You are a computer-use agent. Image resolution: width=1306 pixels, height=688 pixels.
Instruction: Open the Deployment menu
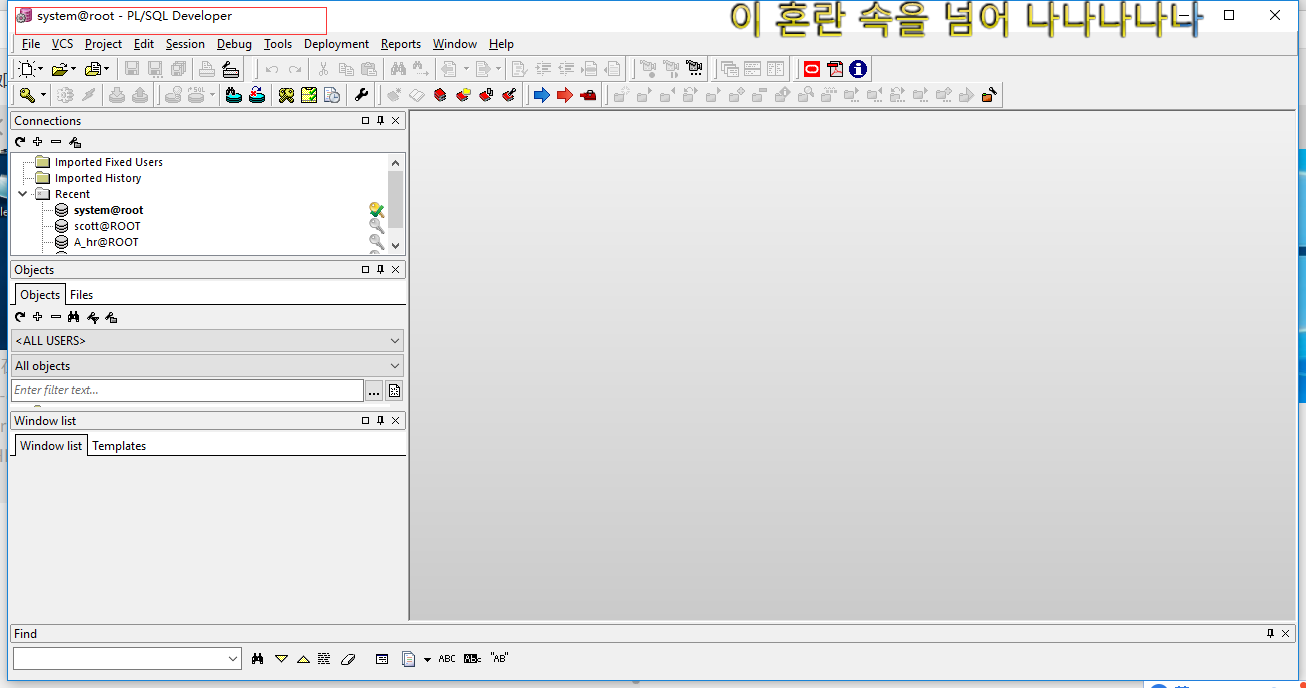(336, 44)
